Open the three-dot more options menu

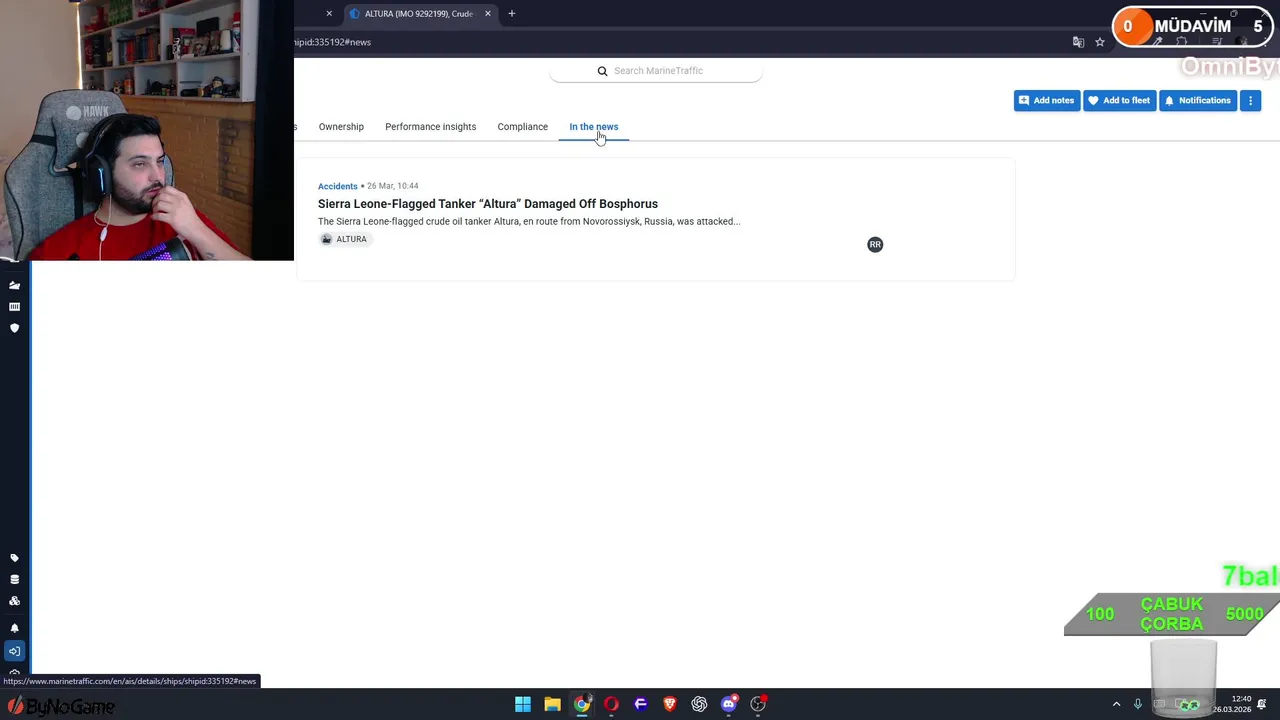pyautogui.click(x=1250, y=100)
